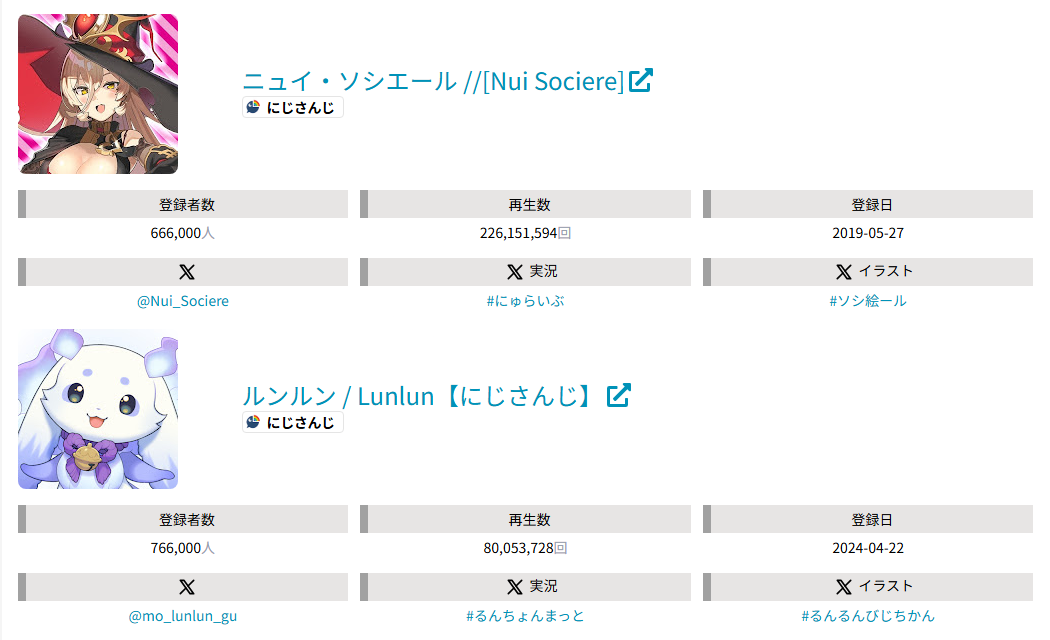Open the #るんるんびじちかん illustration hashtag
The width and height of the screenshot is (1050, 640).
point(868,616)
